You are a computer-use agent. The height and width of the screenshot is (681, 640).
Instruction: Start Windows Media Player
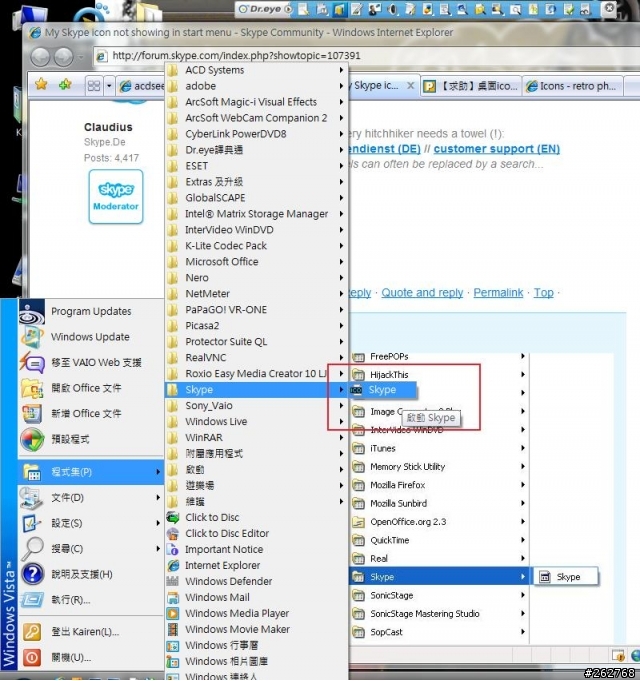click(x=256, y=614)
